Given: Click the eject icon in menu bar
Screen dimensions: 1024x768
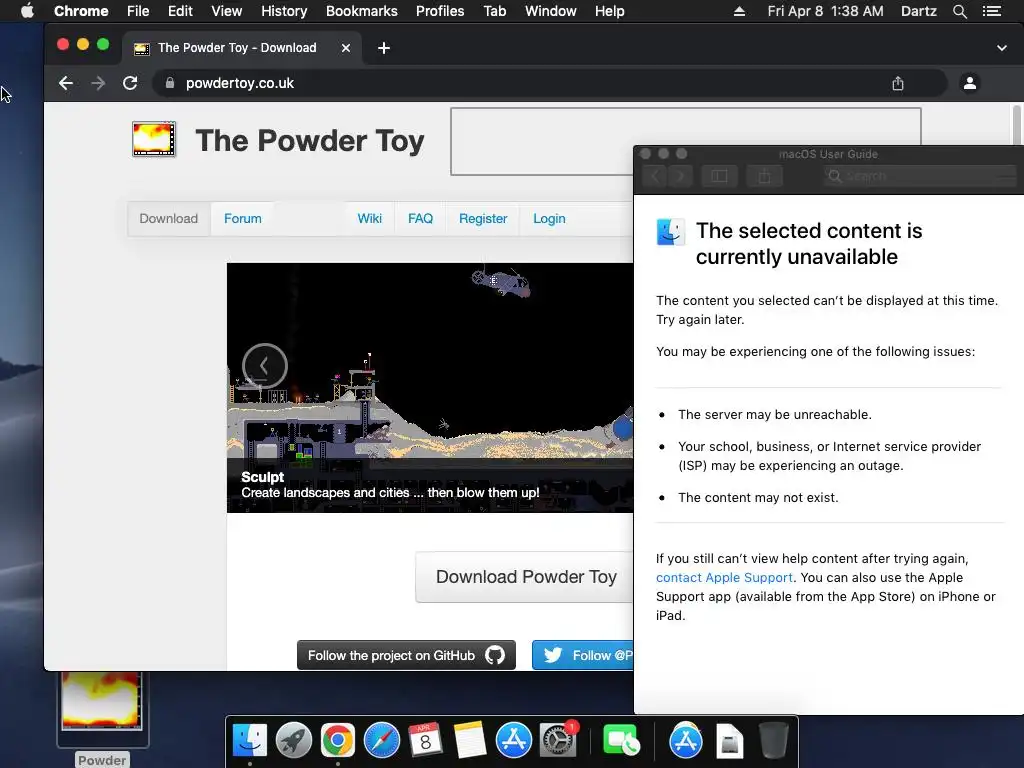Looking at the screenshot, I should pyautogui.click(x=739, y=11).
